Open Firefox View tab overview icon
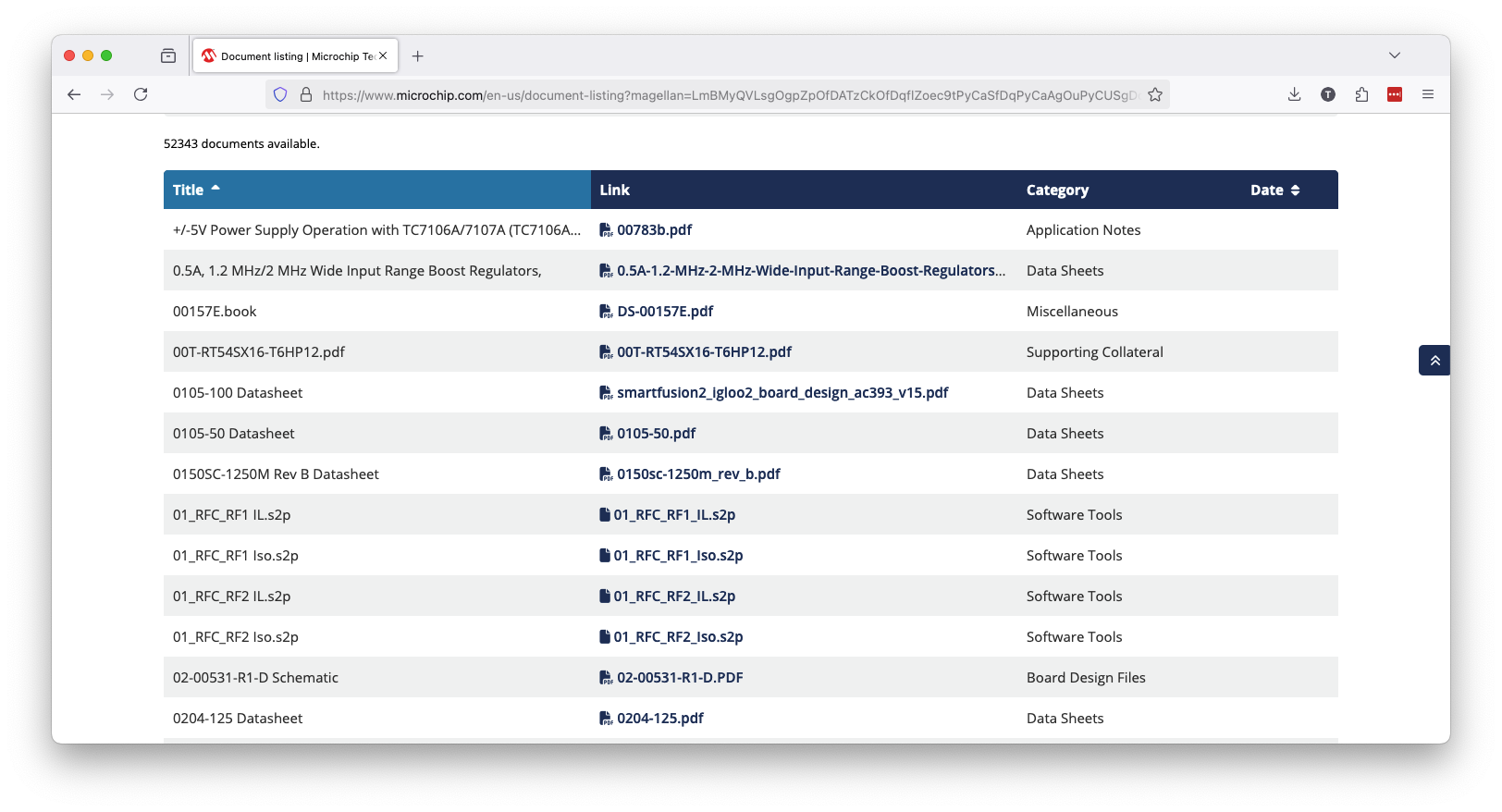The height and width of the screenshot is (812, 1502). click(168, 55)
